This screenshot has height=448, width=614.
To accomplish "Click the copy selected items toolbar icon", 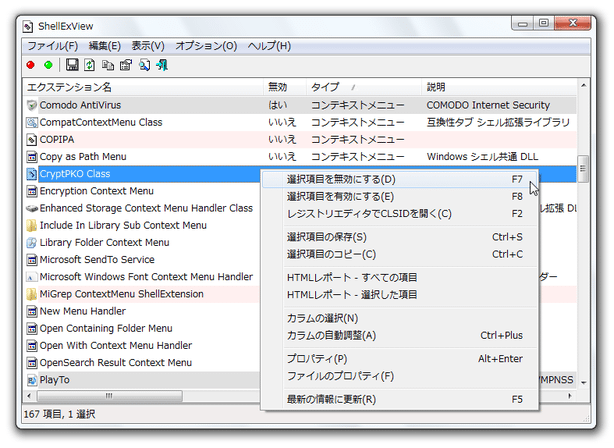I will (x=108, y=65).
